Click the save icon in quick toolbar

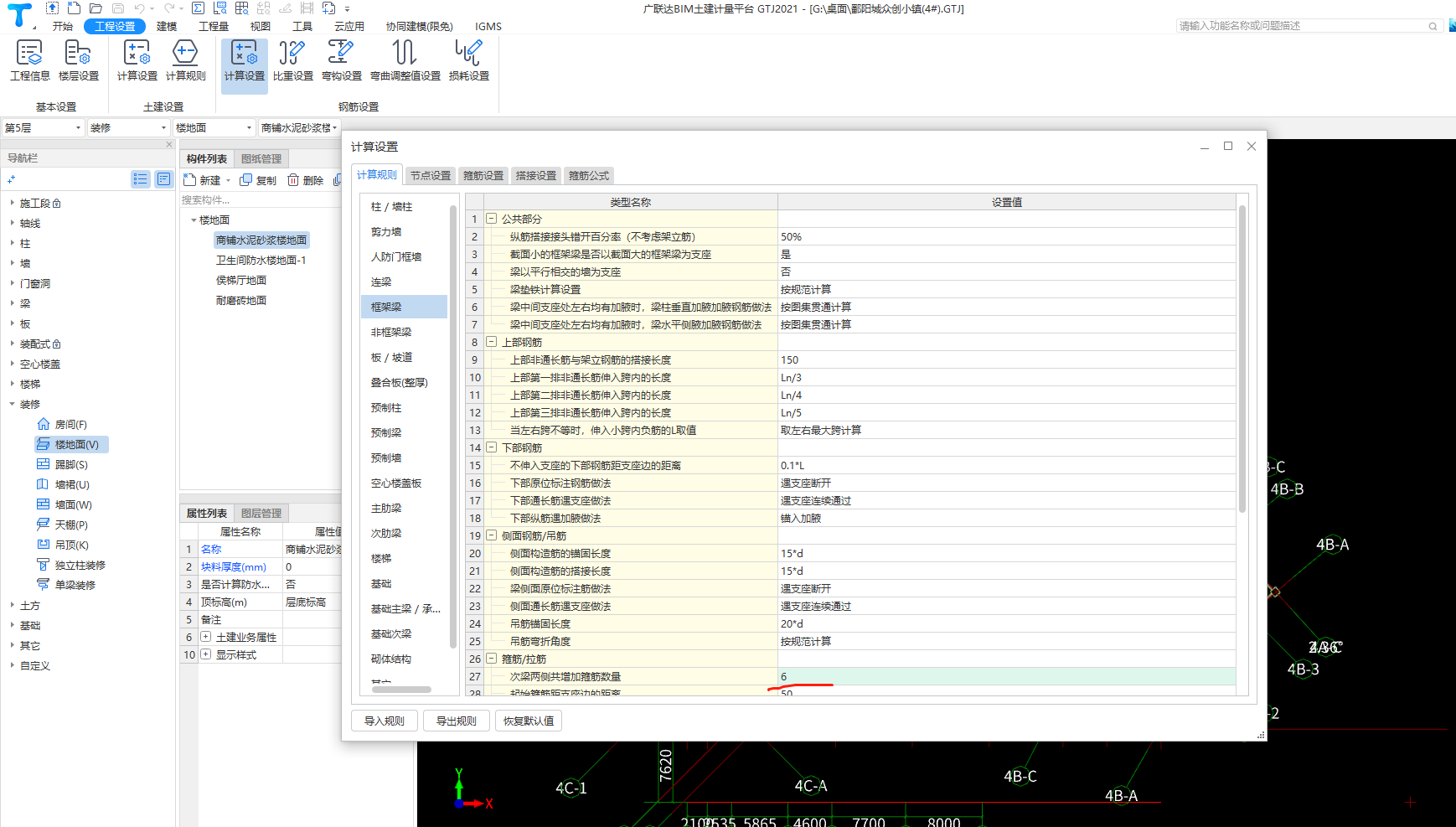117,8
